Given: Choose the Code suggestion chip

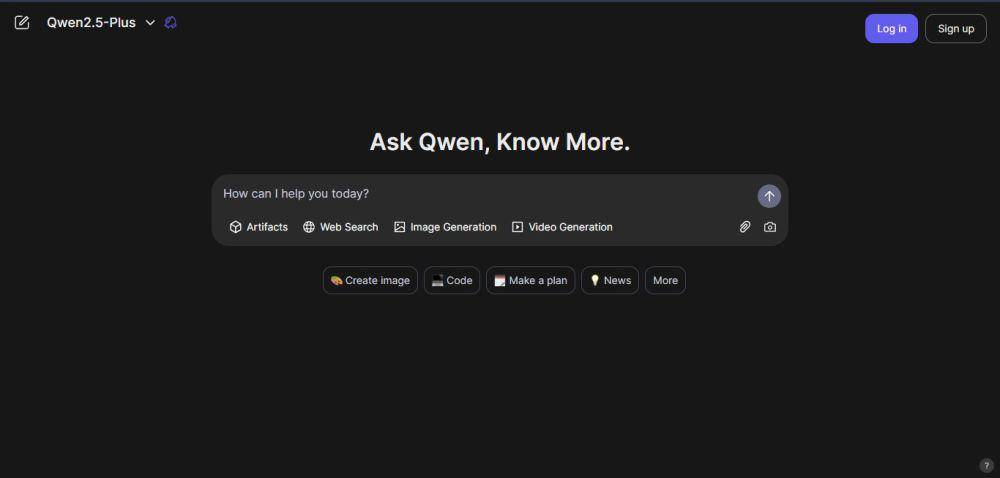Looking at the screenshot, I should coord(452,280).
